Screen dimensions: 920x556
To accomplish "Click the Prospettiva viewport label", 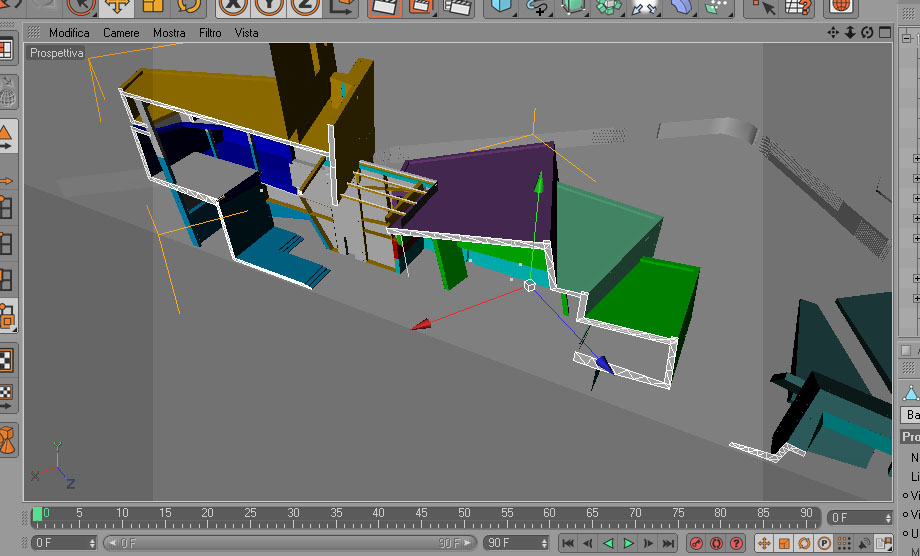I will [56, 53].
